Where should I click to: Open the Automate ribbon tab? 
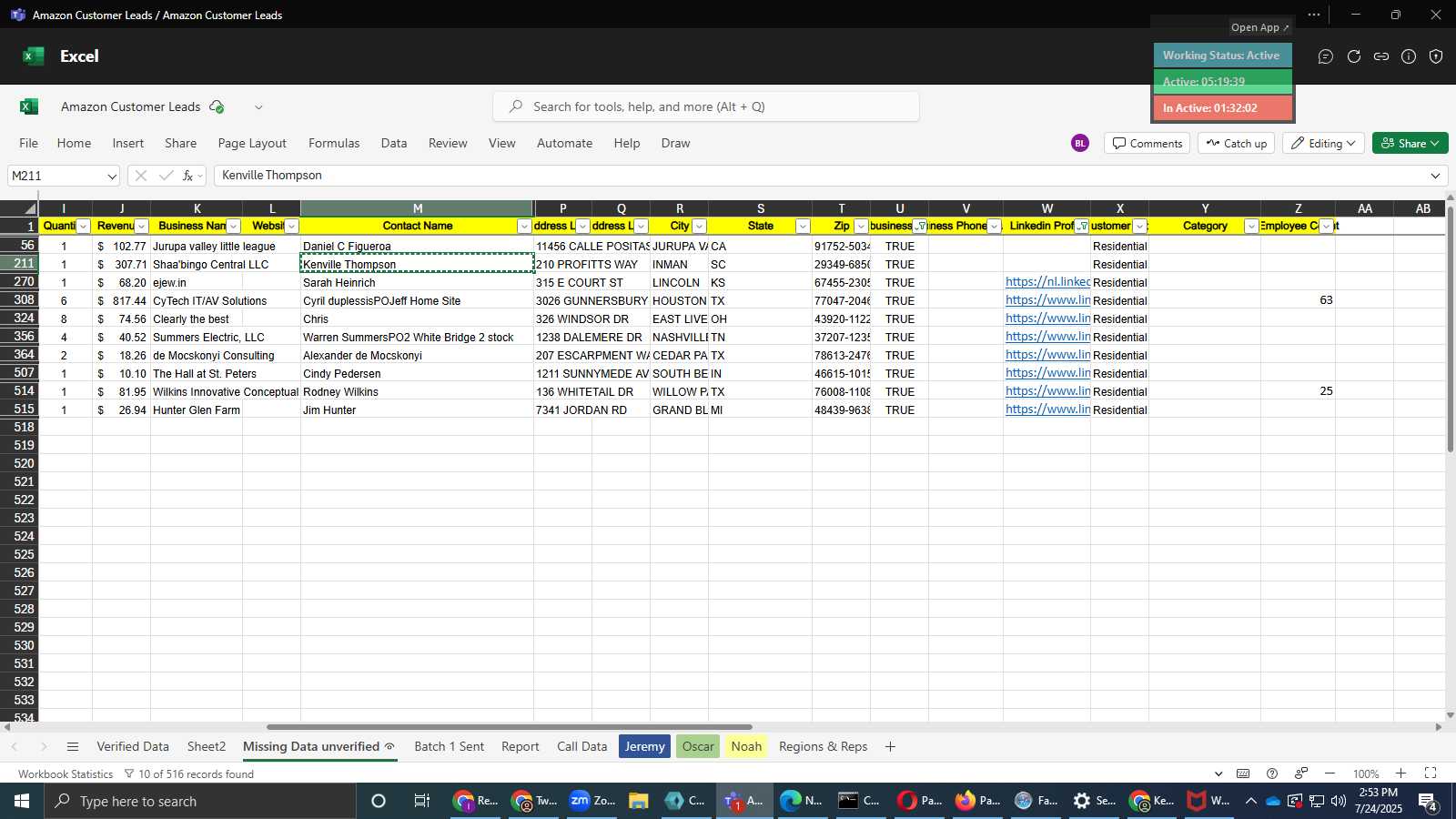pyautogui.click(x=564, y=143)
